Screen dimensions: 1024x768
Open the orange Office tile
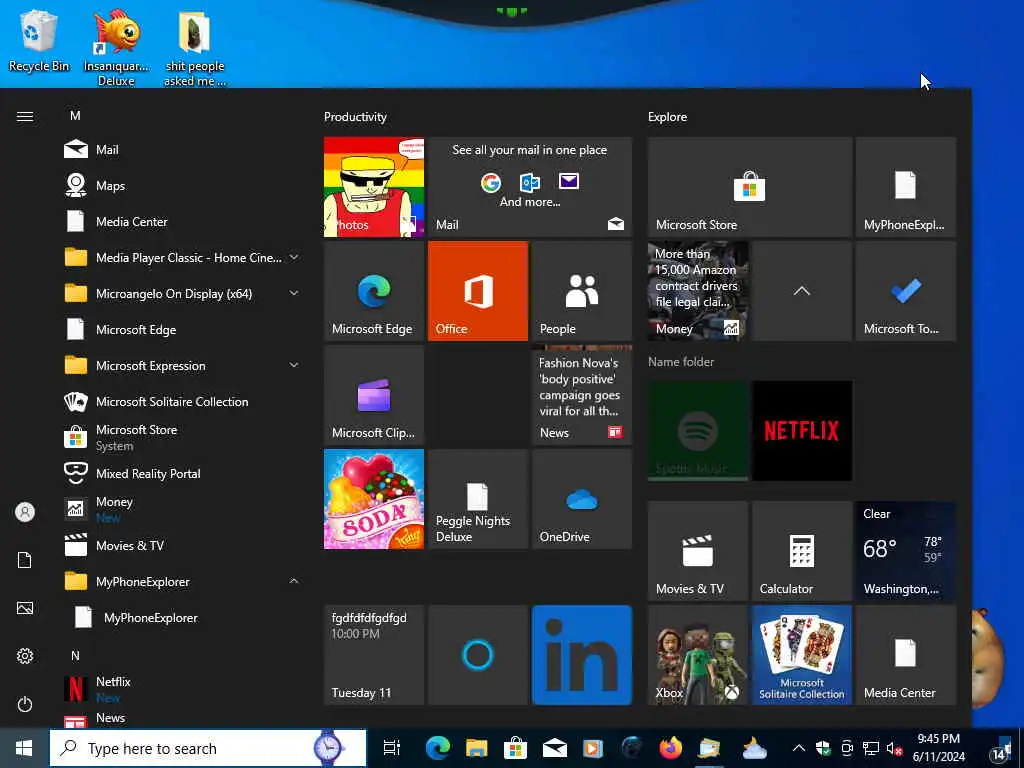pyautogui.click(x=477, y=291)
